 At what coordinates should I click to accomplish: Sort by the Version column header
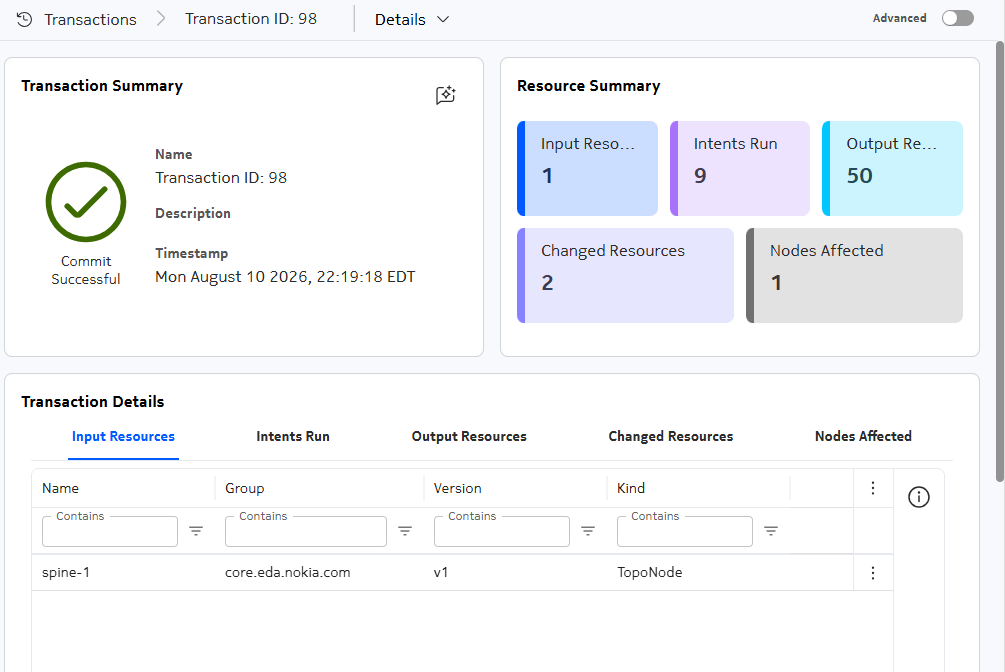[x=457, y=489]
